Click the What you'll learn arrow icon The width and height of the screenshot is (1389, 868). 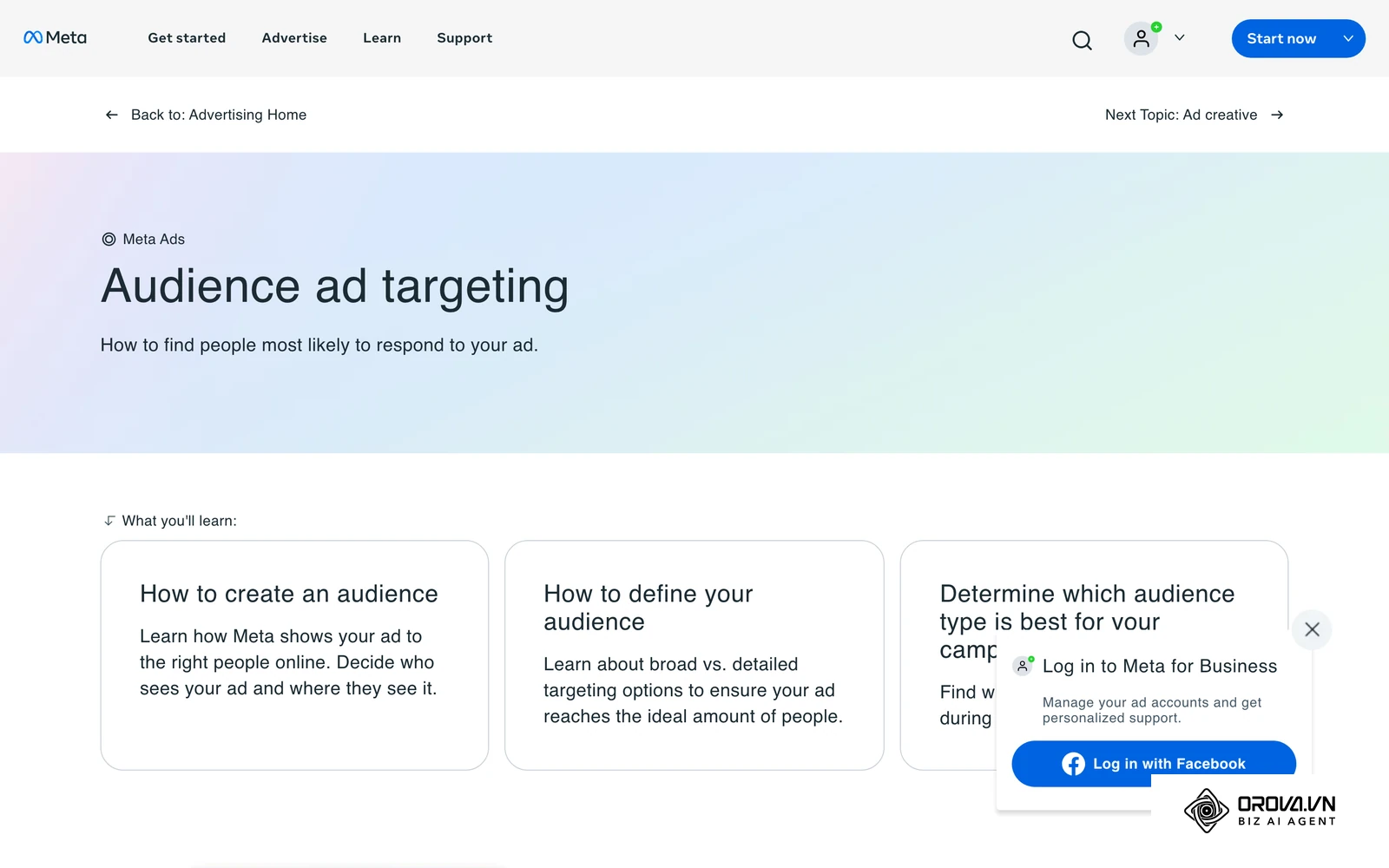click(x=109, y=521)
